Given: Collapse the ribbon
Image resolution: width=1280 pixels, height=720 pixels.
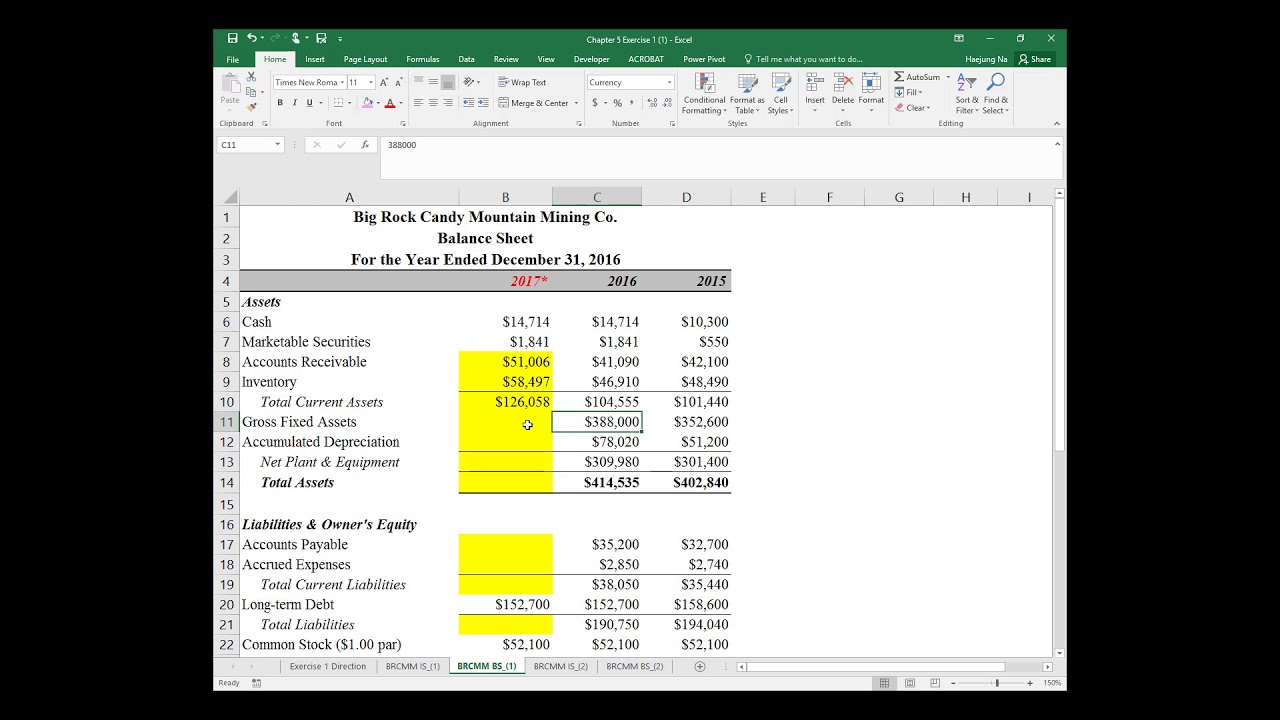Looking at the screenshot, I should coord(1057,124).
